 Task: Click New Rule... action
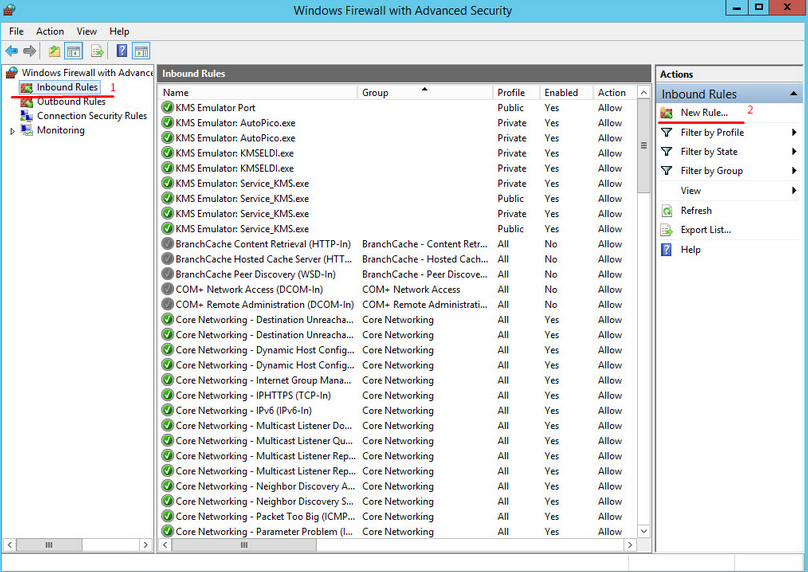click(704, 112)
